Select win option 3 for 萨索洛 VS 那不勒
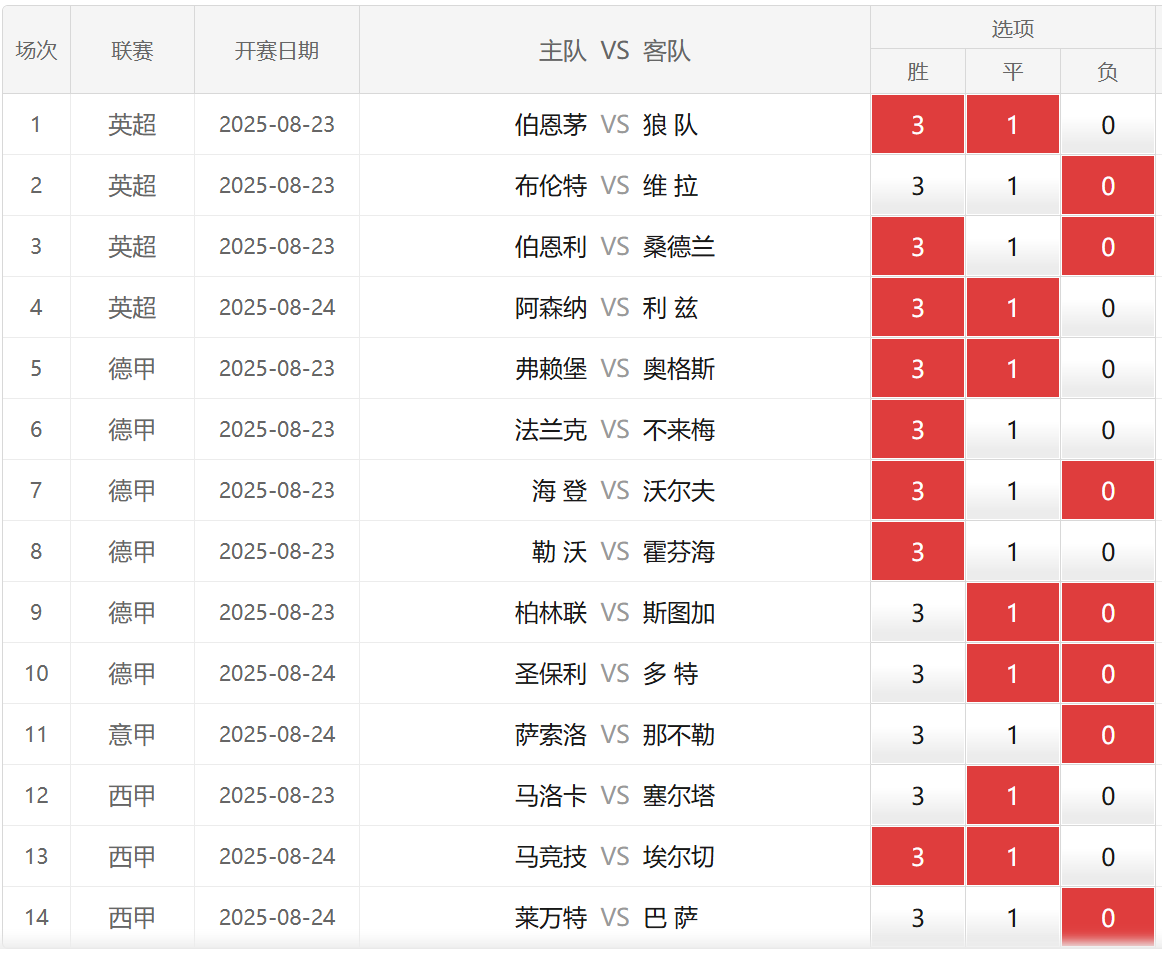This screenshot has height=954, width=1162. pos(917,735)
